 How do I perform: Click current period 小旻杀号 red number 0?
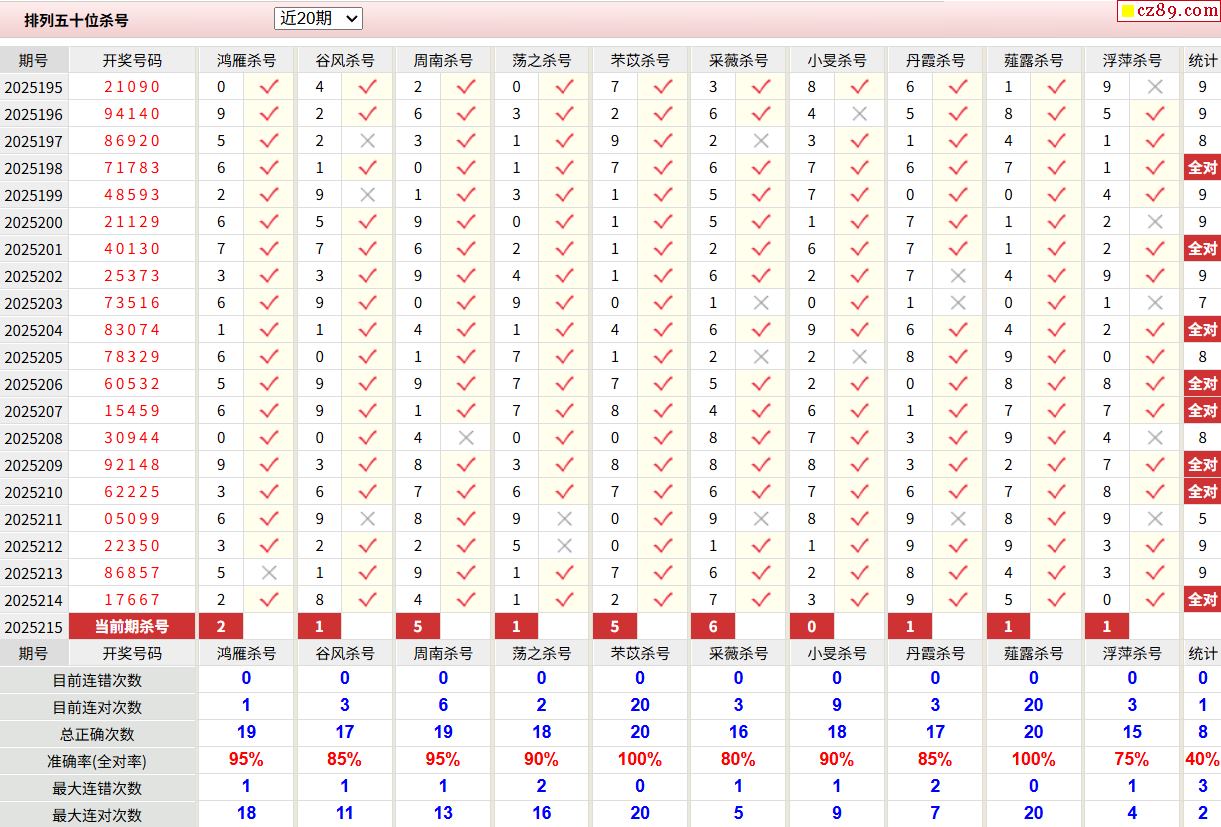coord(812,627)
